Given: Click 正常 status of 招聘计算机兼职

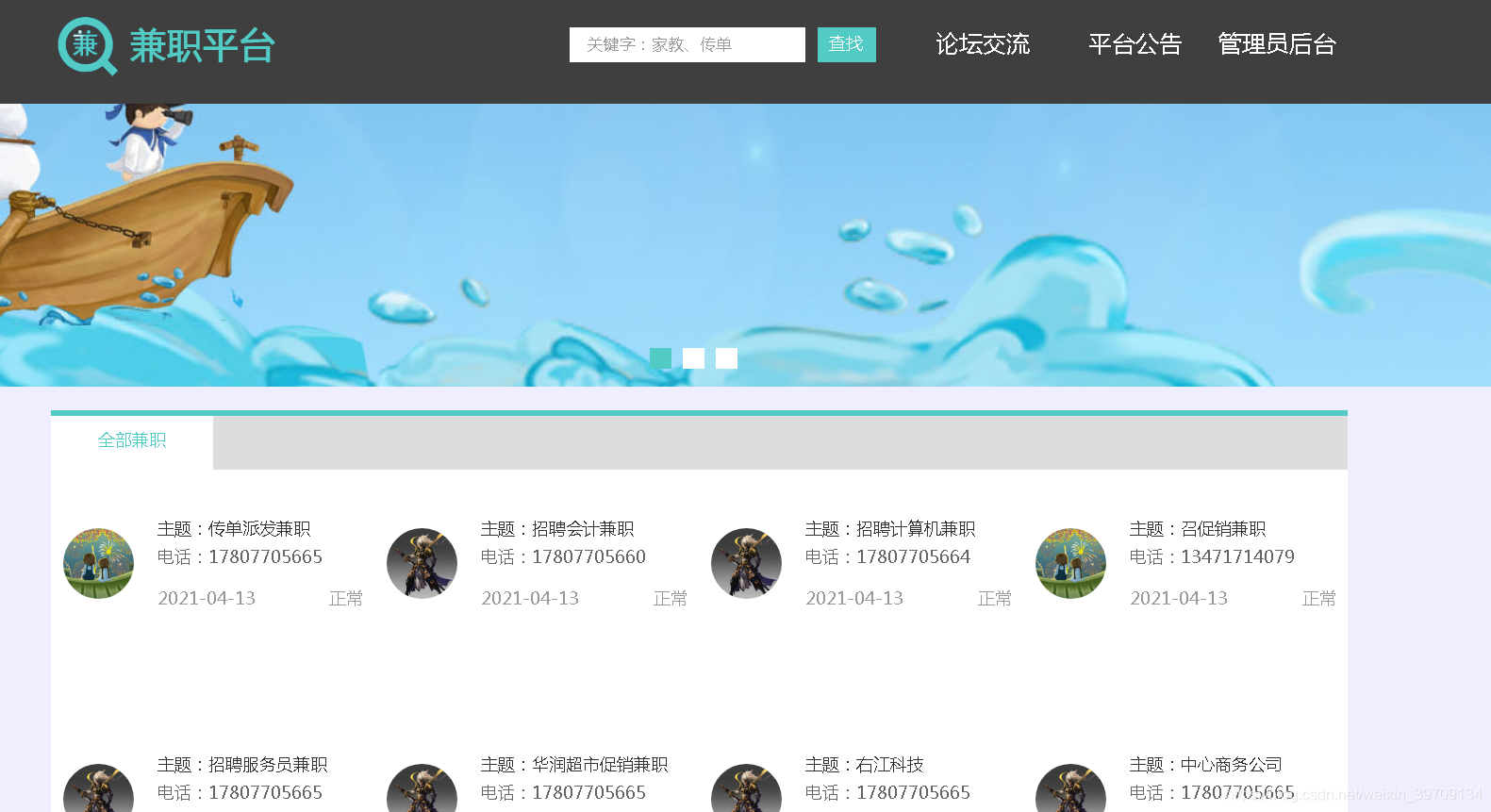Looking at the screenshot, I should (x=995, y=599).
